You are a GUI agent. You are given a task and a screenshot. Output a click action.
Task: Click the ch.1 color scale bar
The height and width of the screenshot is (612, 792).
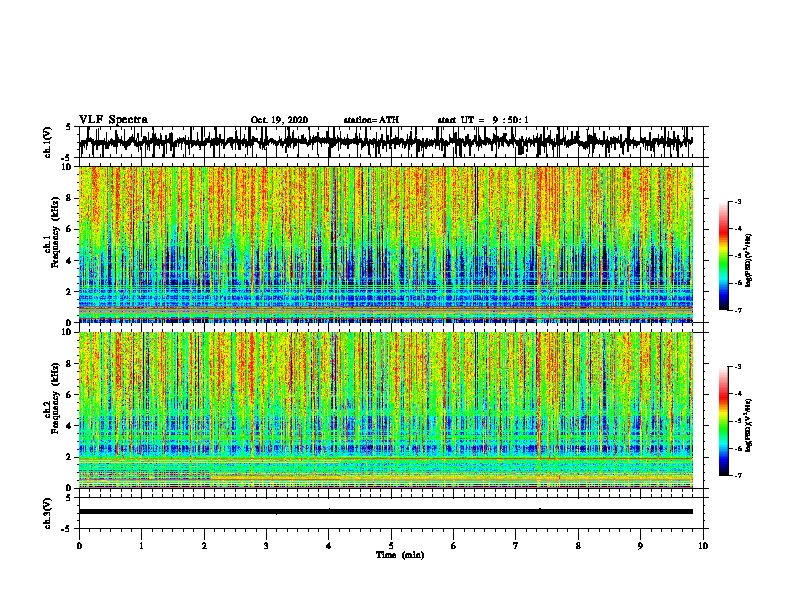click(x=723, y=256)
